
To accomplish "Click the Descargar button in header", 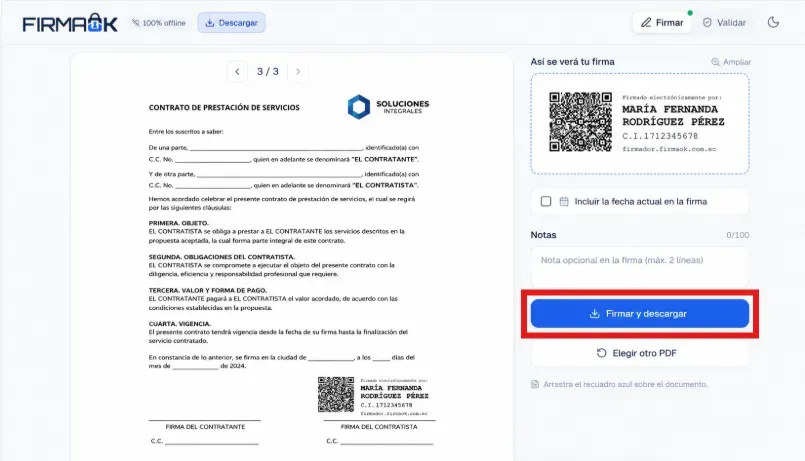I will pos(232,23).
